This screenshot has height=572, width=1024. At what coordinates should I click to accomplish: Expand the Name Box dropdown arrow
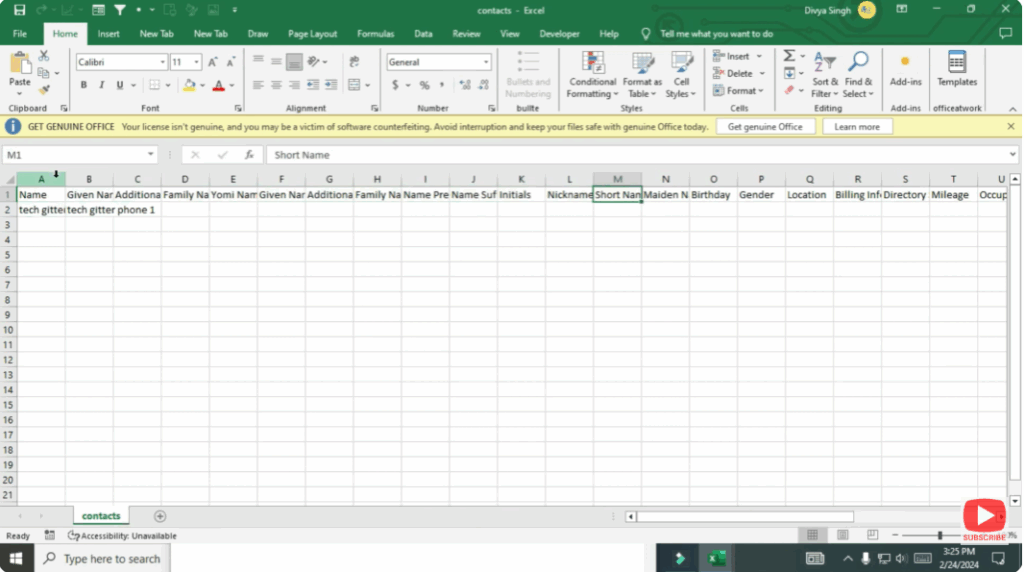151,155
